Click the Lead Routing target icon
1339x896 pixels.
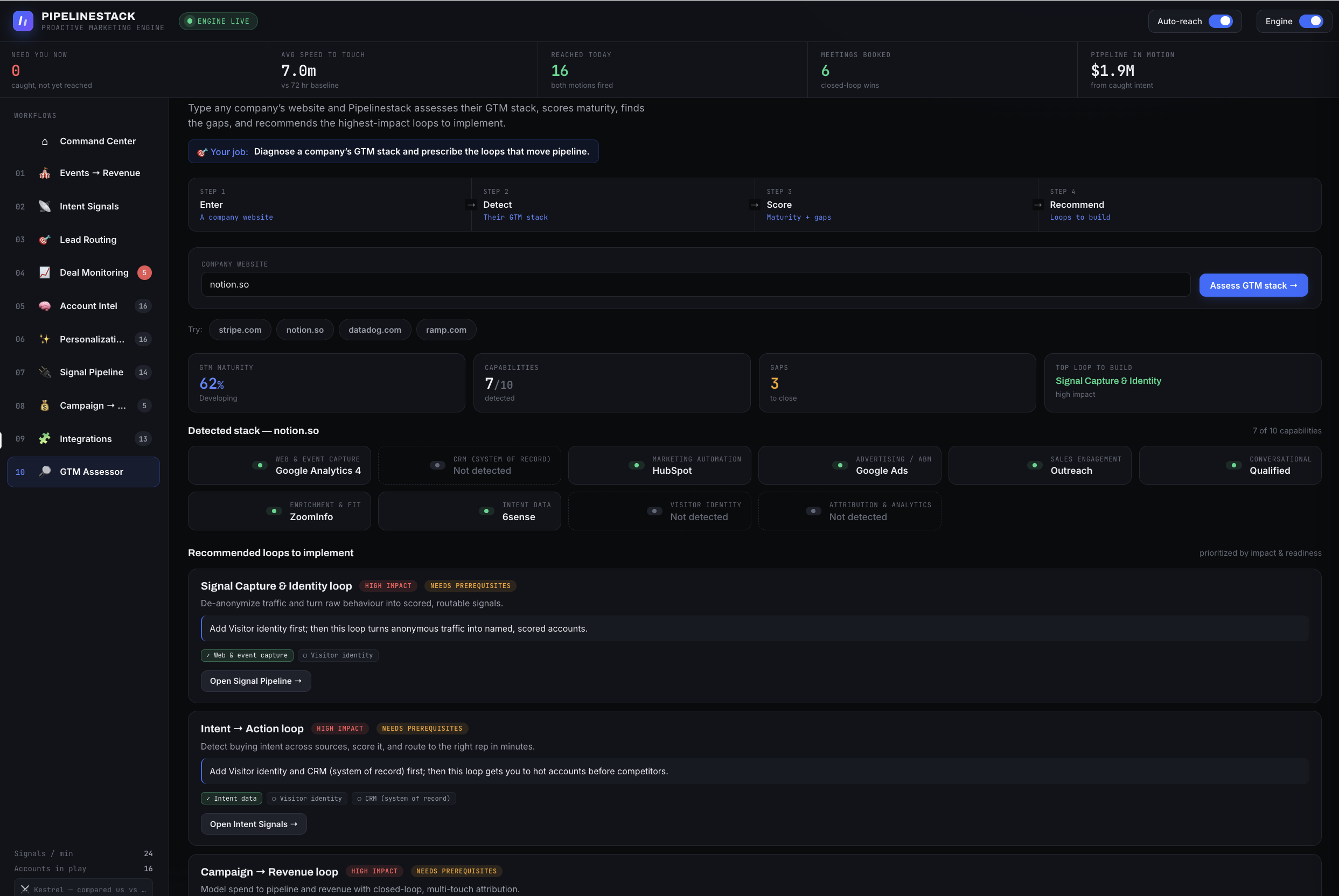tap(45, 240)
